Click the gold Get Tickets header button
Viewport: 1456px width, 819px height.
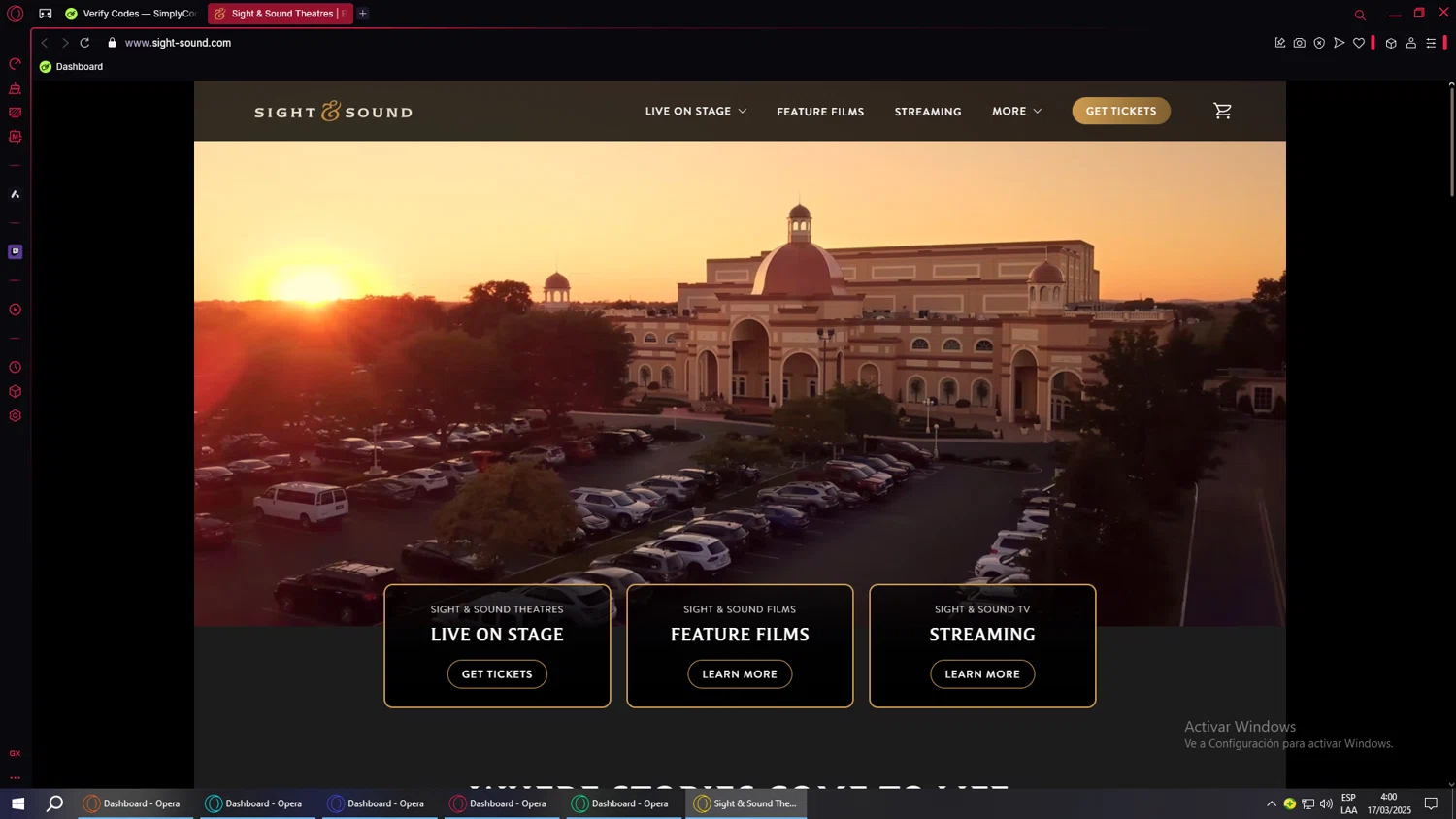click(1121, 111)
